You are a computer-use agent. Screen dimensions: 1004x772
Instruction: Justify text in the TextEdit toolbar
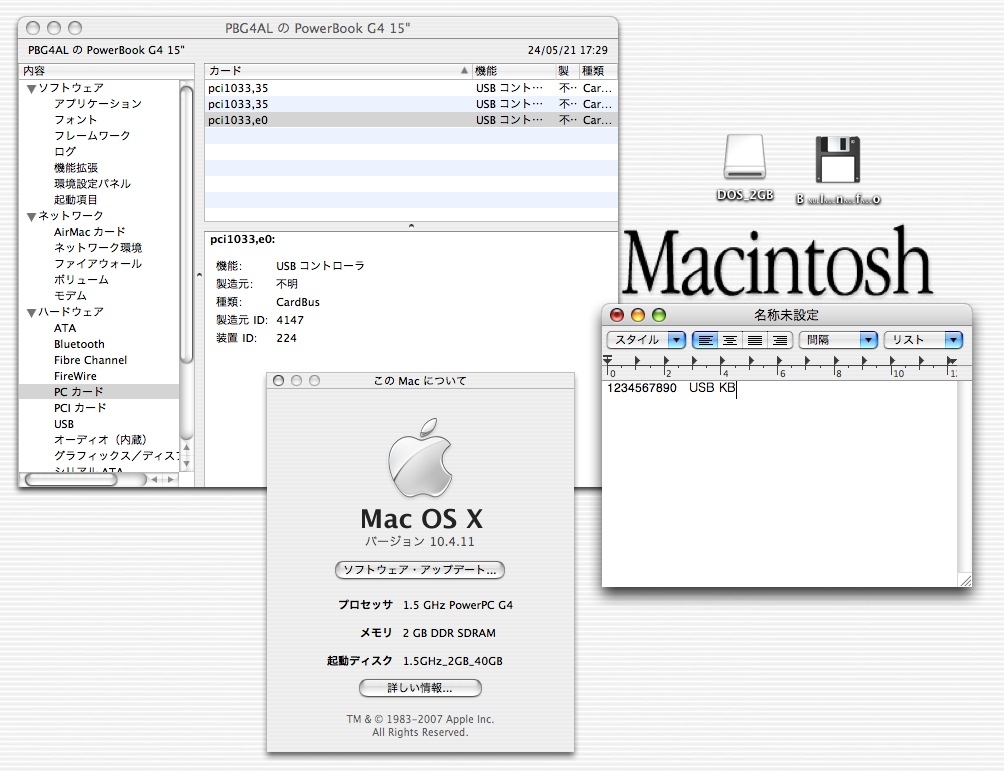point(755,340)
